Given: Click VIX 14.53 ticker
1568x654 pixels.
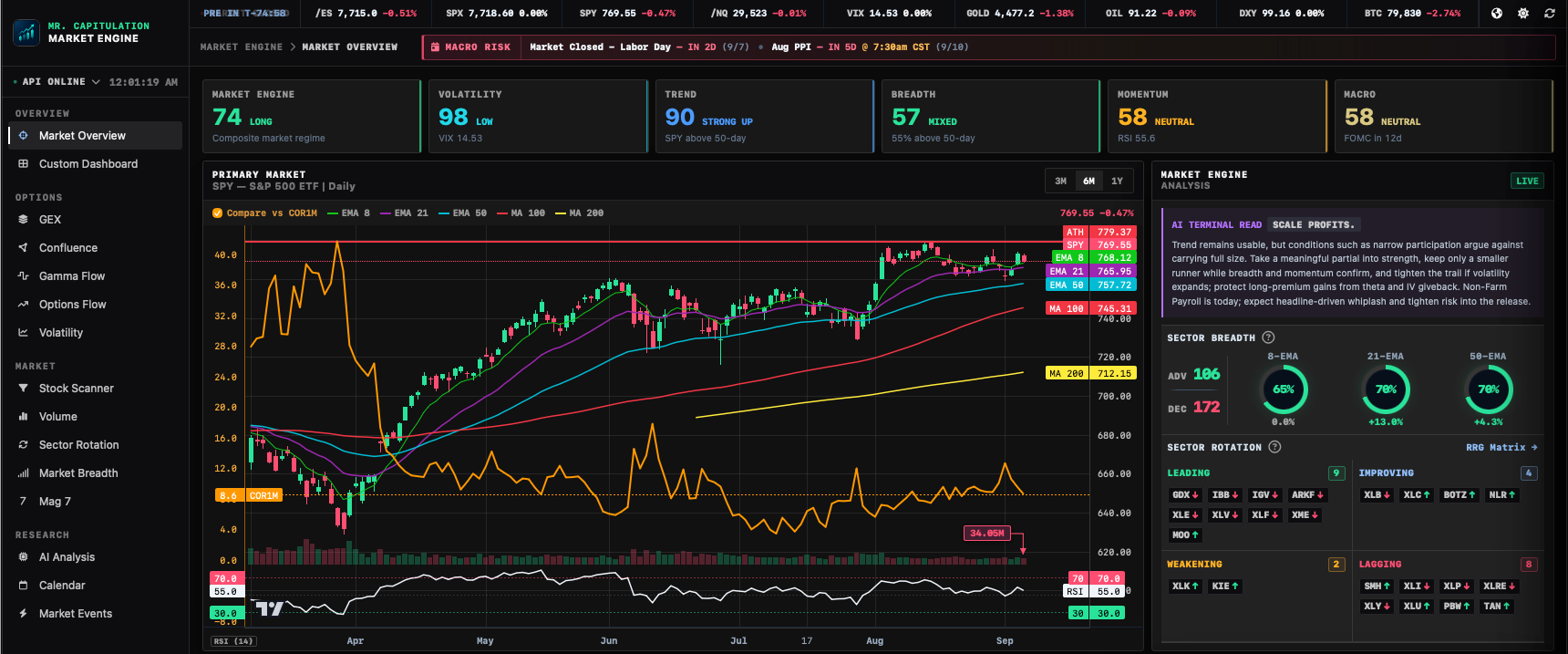Looking at the screenshot, I should click(889, 13).
